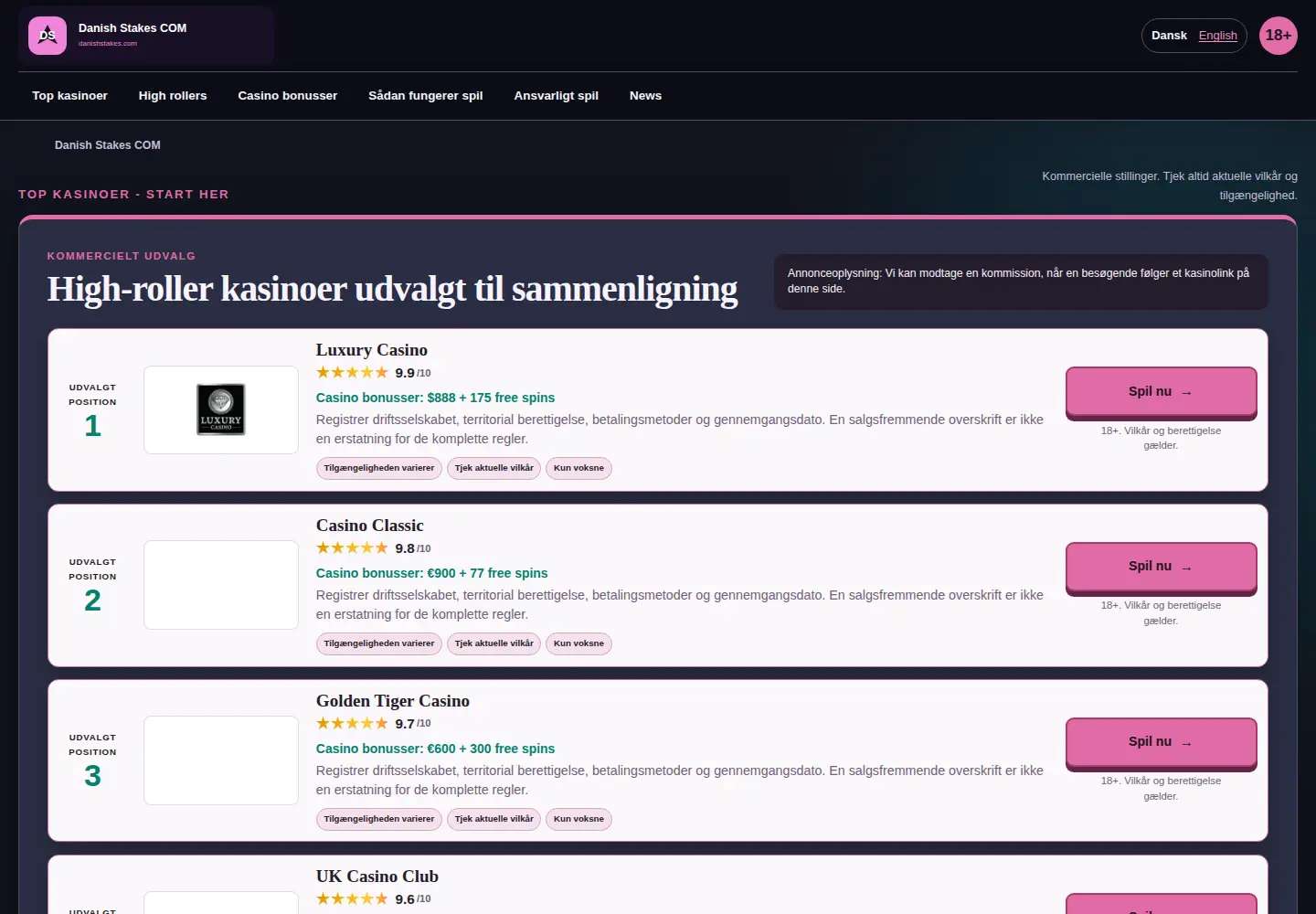Click the Danish Stakes COM breadcrumb

(108, 145)
